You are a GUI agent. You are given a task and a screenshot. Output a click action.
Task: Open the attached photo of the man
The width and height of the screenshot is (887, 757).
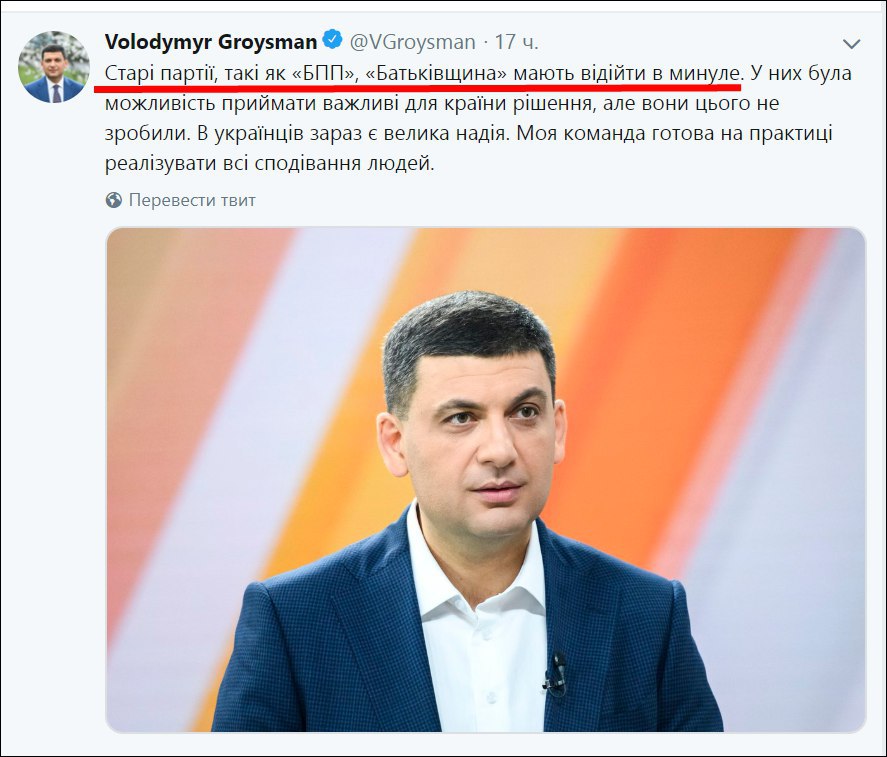pos(485,480)
